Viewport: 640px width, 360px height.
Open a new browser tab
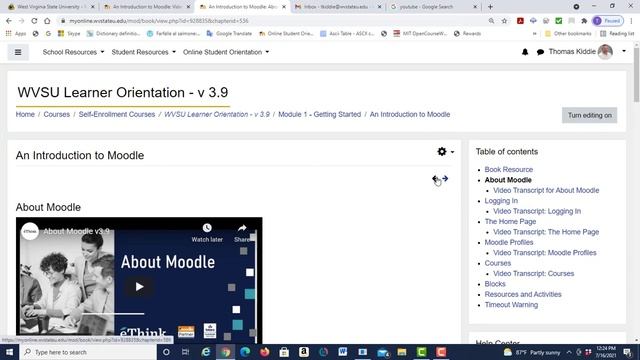tap(490, 7)
